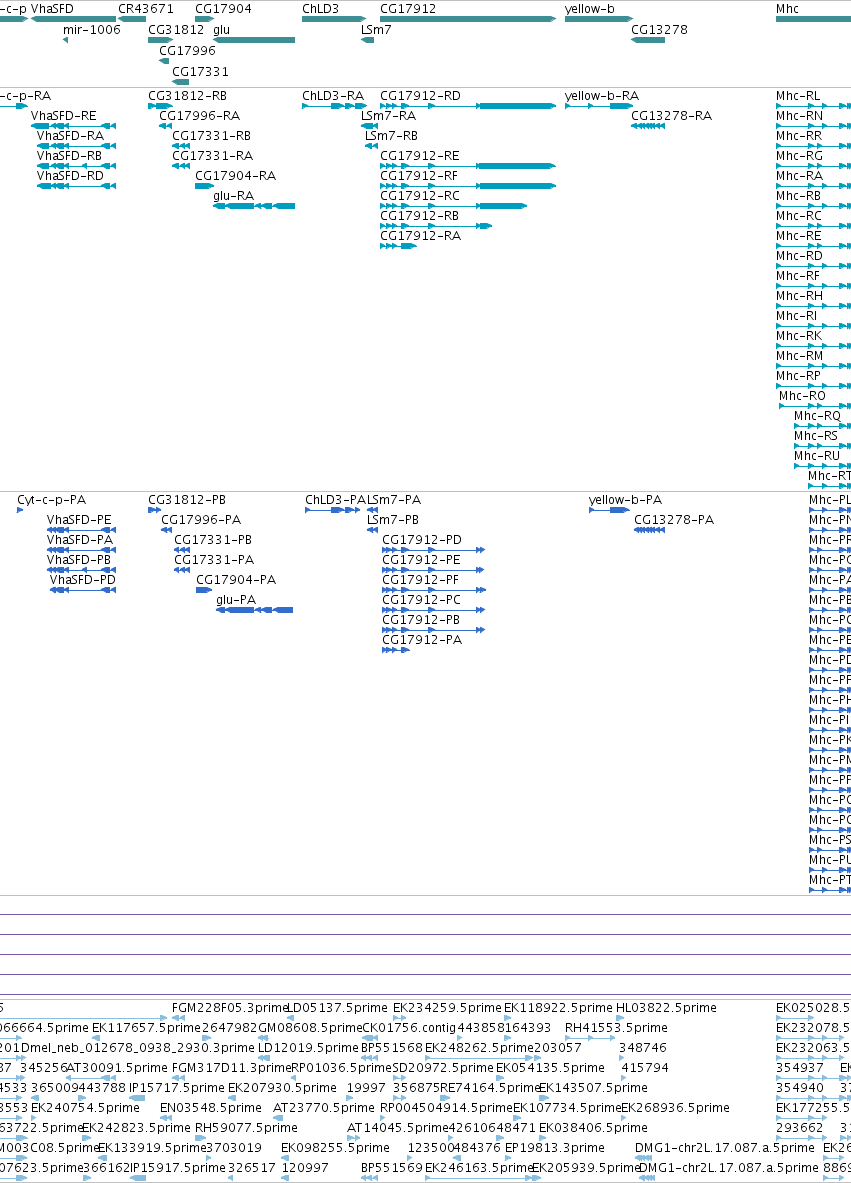This screenshot has height=1183, width=851.
Task: Select EST LD05137.5prime
Action: pyautogui.click(x=338, y=1008)
